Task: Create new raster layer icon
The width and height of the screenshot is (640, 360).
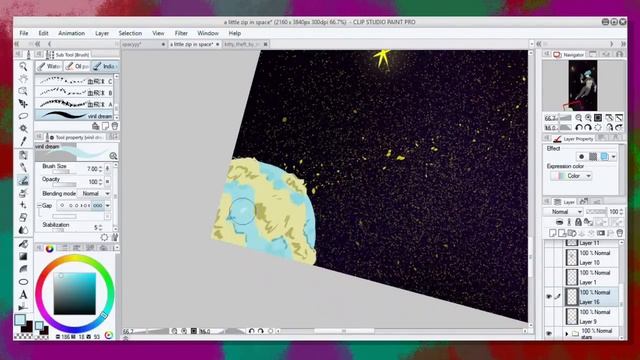Action: [553, 233]
